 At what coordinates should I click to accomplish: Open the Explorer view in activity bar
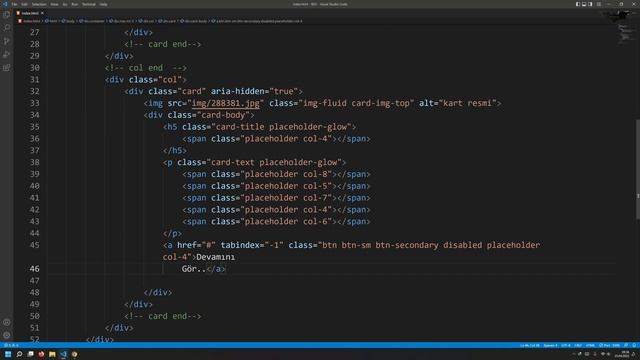click(7, 15)
